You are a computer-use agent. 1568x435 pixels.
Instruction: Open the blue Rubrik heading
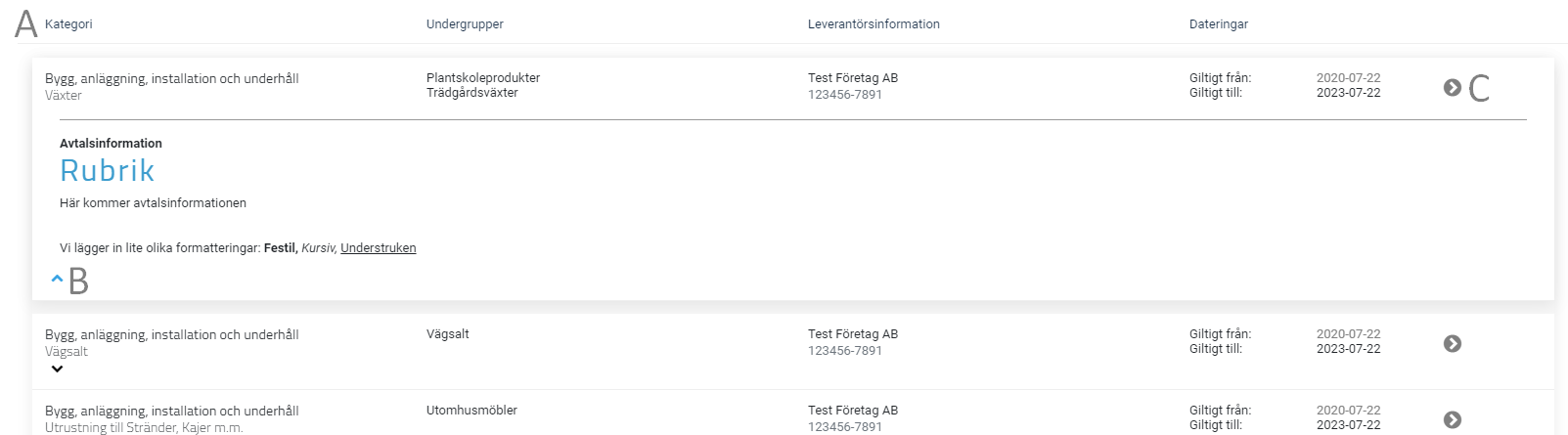pyautogui.click(x=108, y=171)
